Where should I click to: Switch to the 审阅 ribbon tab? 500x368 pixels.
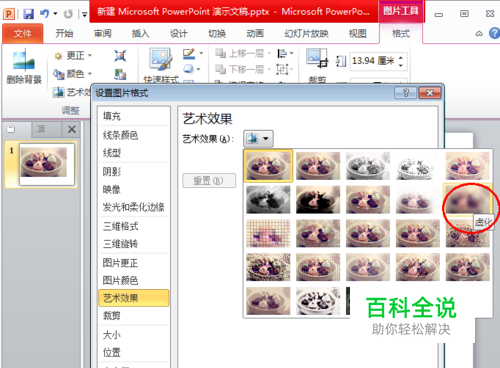coord(102,33)
